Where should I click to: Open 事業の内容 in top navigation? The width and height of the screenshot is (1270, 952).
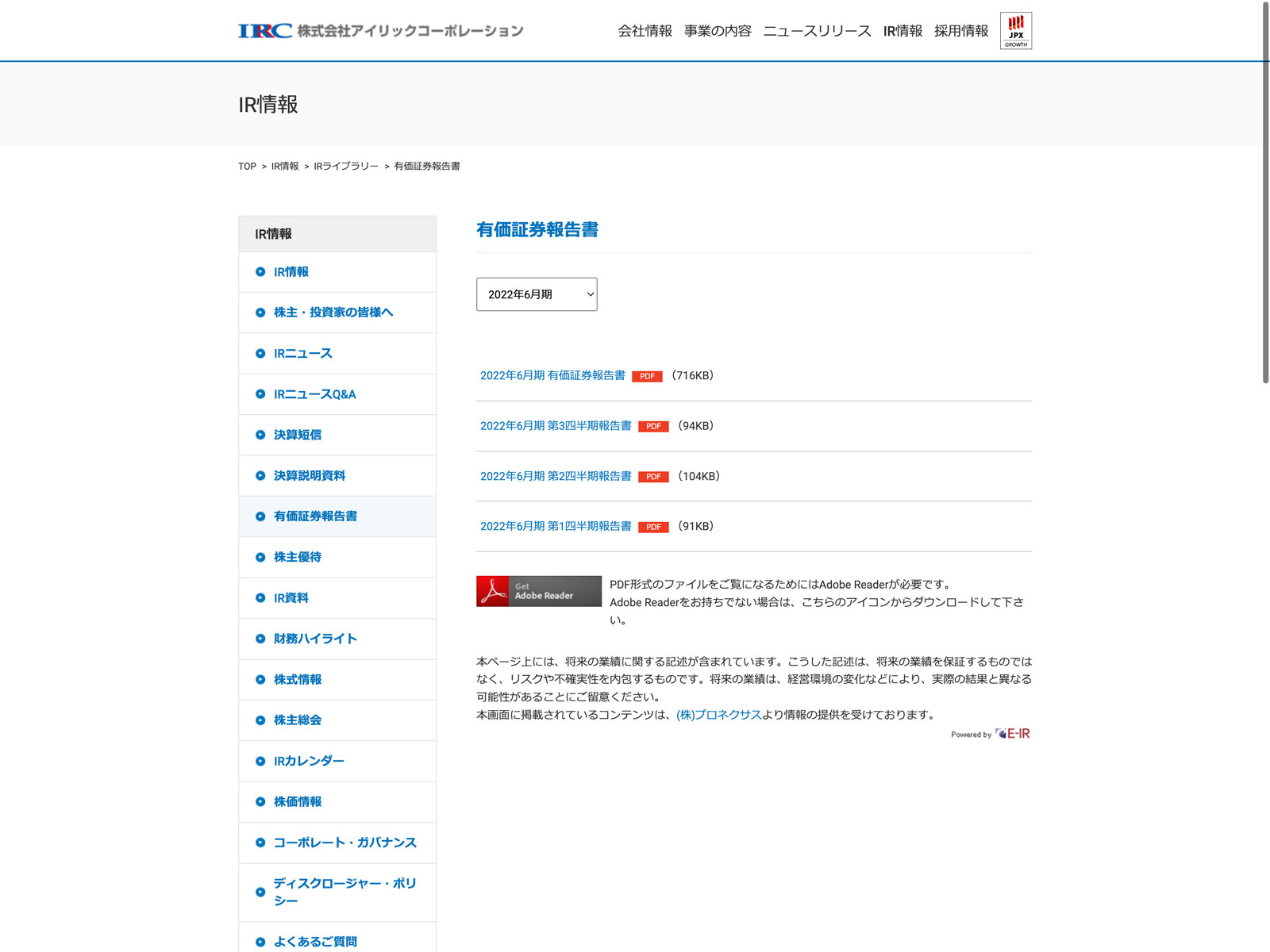point(718,31)
